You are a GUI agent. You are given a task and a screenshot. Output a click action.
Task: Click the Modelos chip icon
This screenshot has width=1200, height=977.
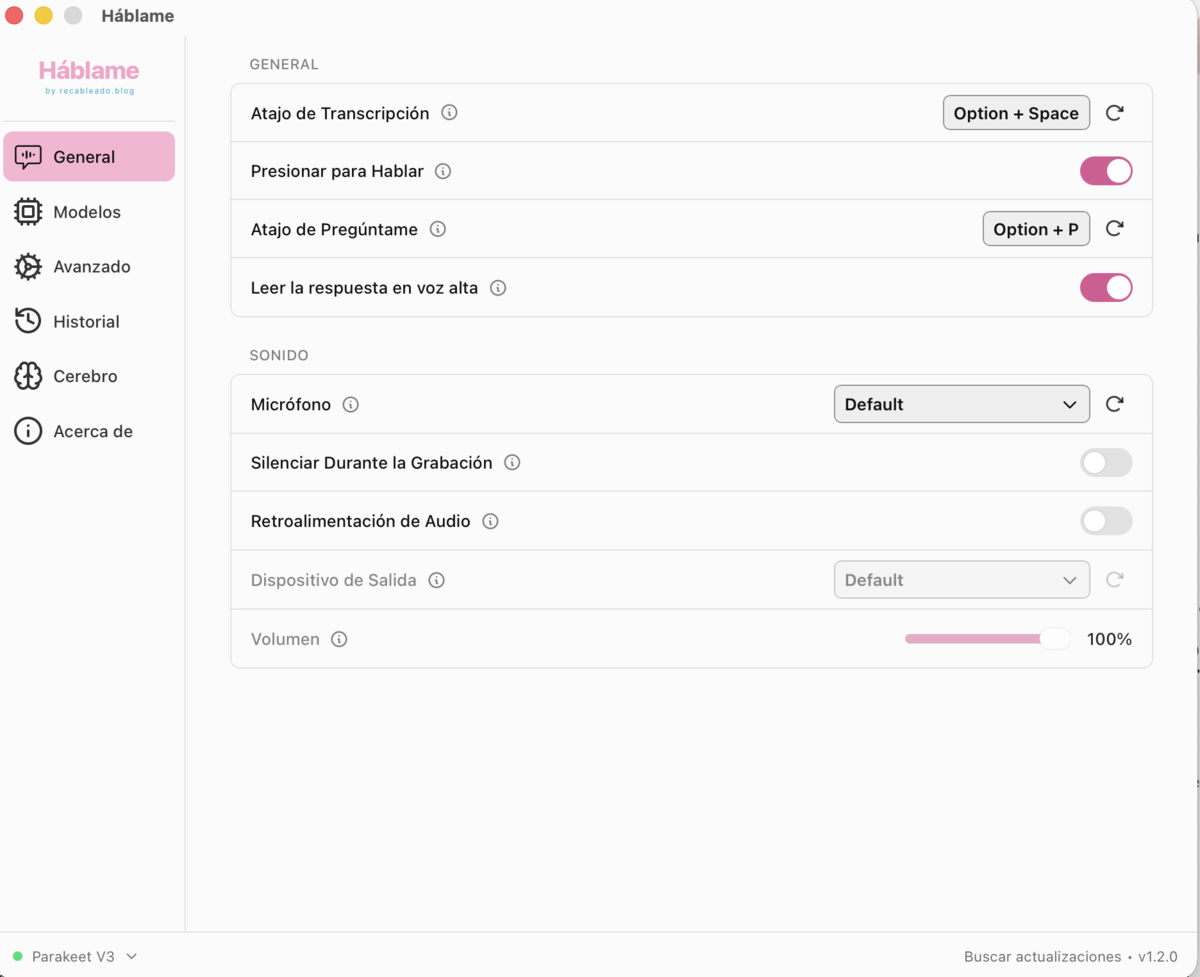(x=28, y=212)
